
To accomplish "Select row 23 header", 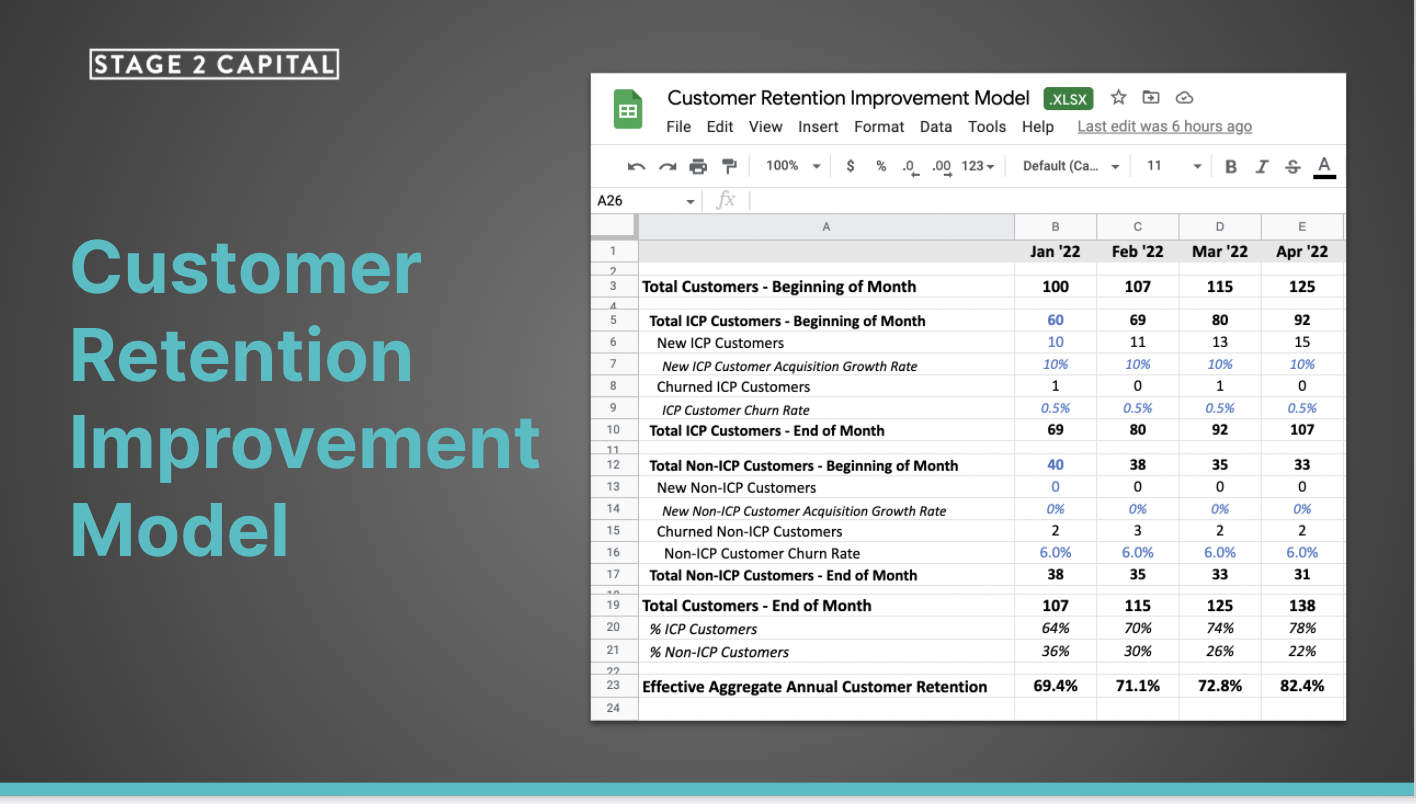I will pos(614,686).
